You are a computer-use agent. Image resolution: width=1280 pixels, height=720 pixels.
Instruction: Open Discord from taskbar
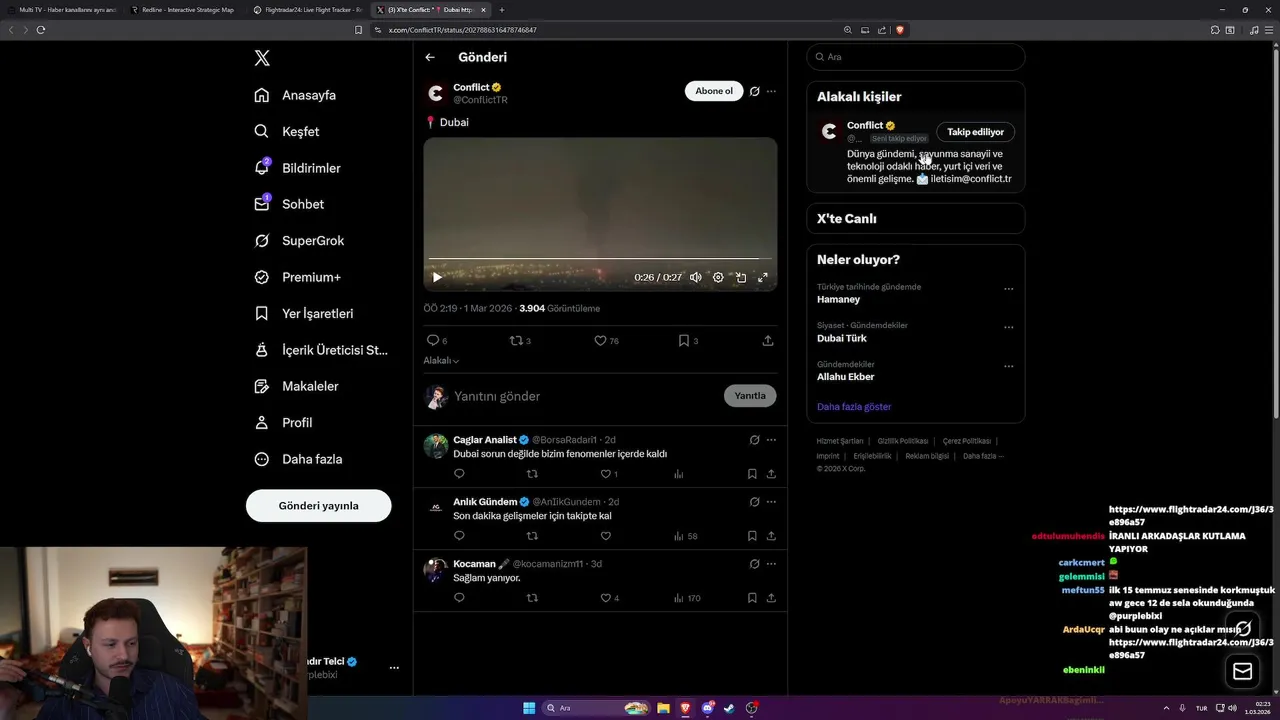pyautogui.click(x=707, y=708)
